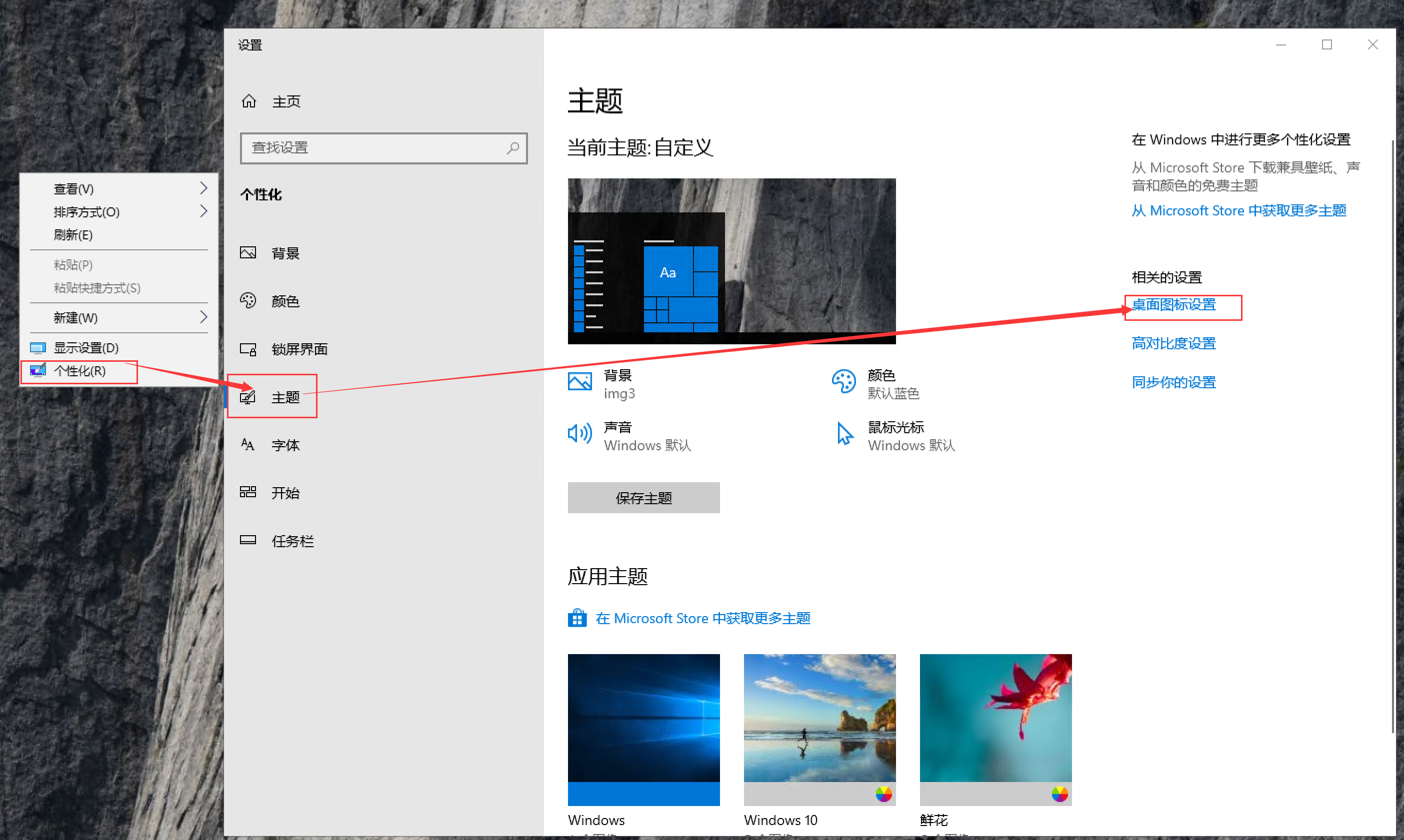The image size is (1404, 840).
Task: Click the 颜色 默认蓝色 palette icon
Action: pyautogui.click(x=843, y=381)
